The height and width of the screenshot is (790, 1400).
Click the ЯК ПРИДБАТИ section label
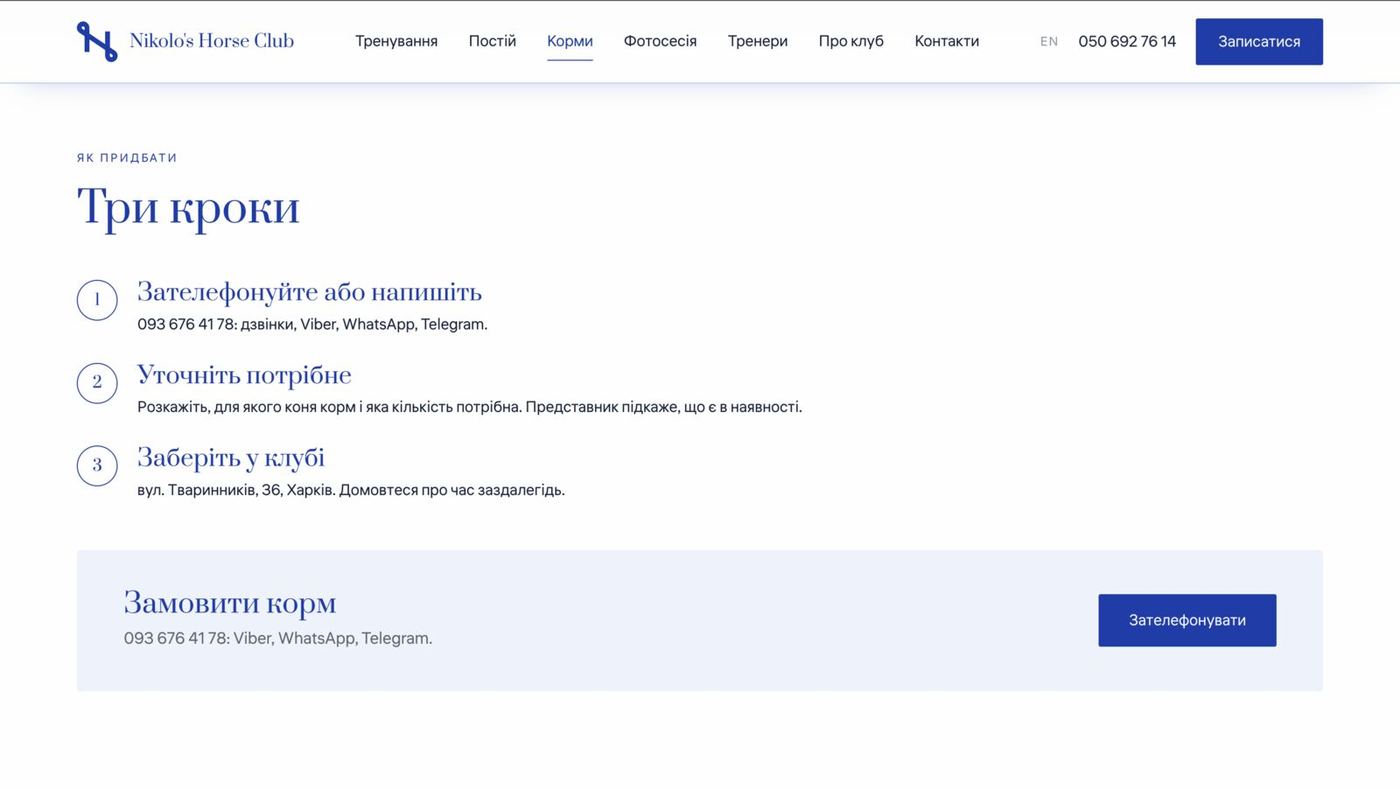(x=127, y=158)
